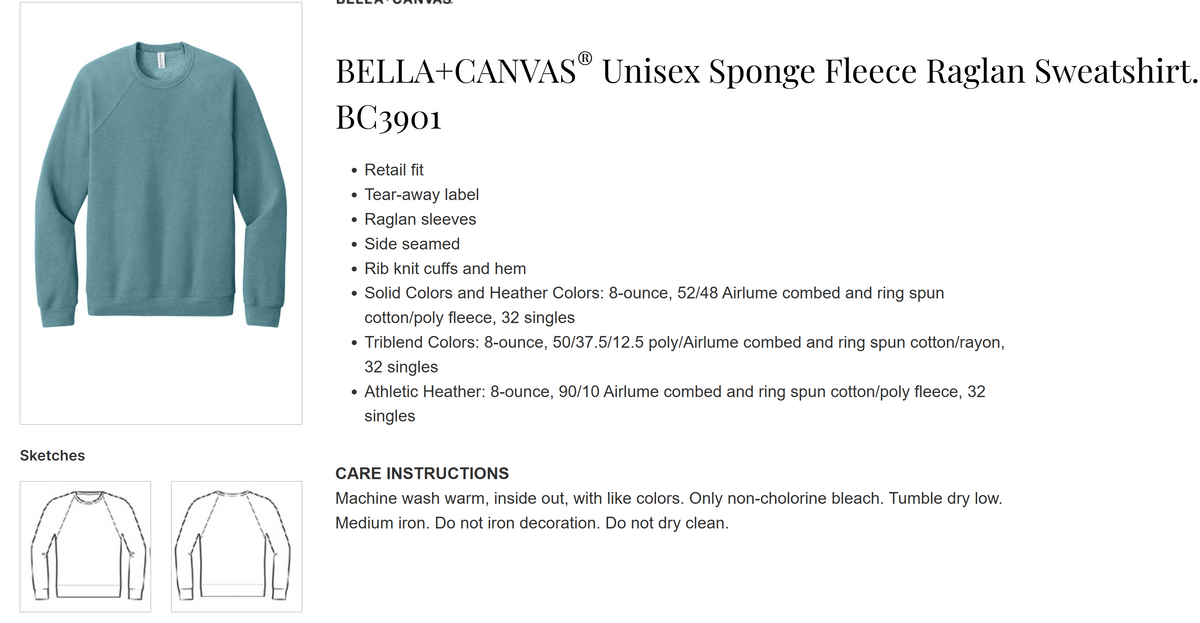
Task: Click the CARE INSTRUCTIONS heading
Action: (422, 473)
